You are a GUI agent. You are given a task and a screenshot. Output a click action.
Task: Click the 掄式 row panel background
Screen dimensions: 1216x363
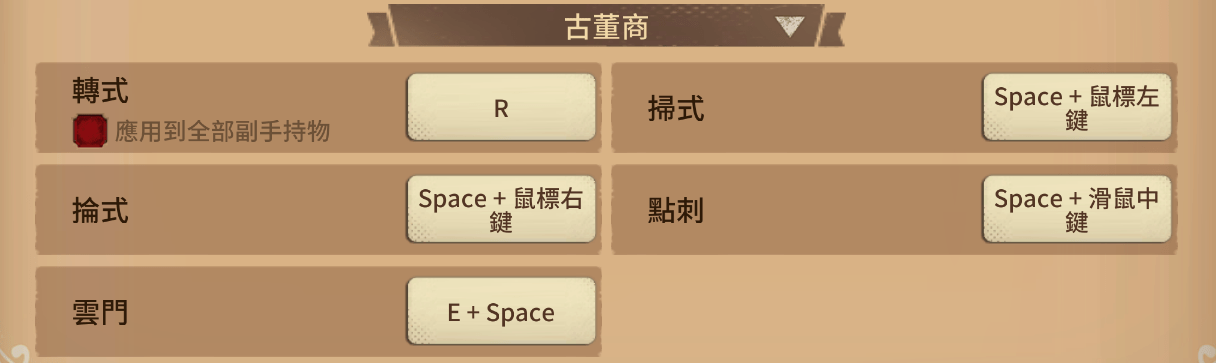318,210
